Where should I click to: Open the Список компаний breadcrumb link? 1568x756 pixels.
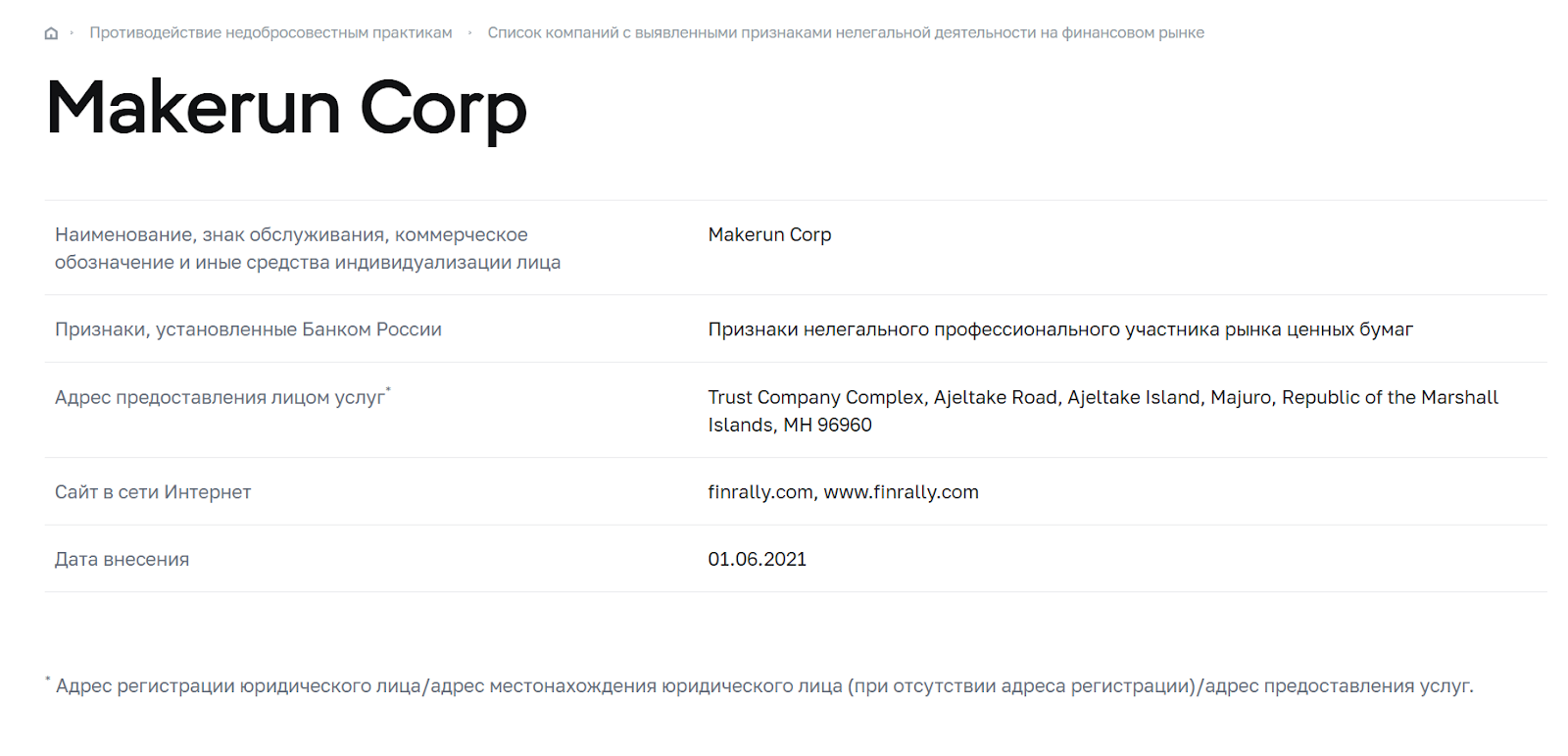click(x=846, y=33)
